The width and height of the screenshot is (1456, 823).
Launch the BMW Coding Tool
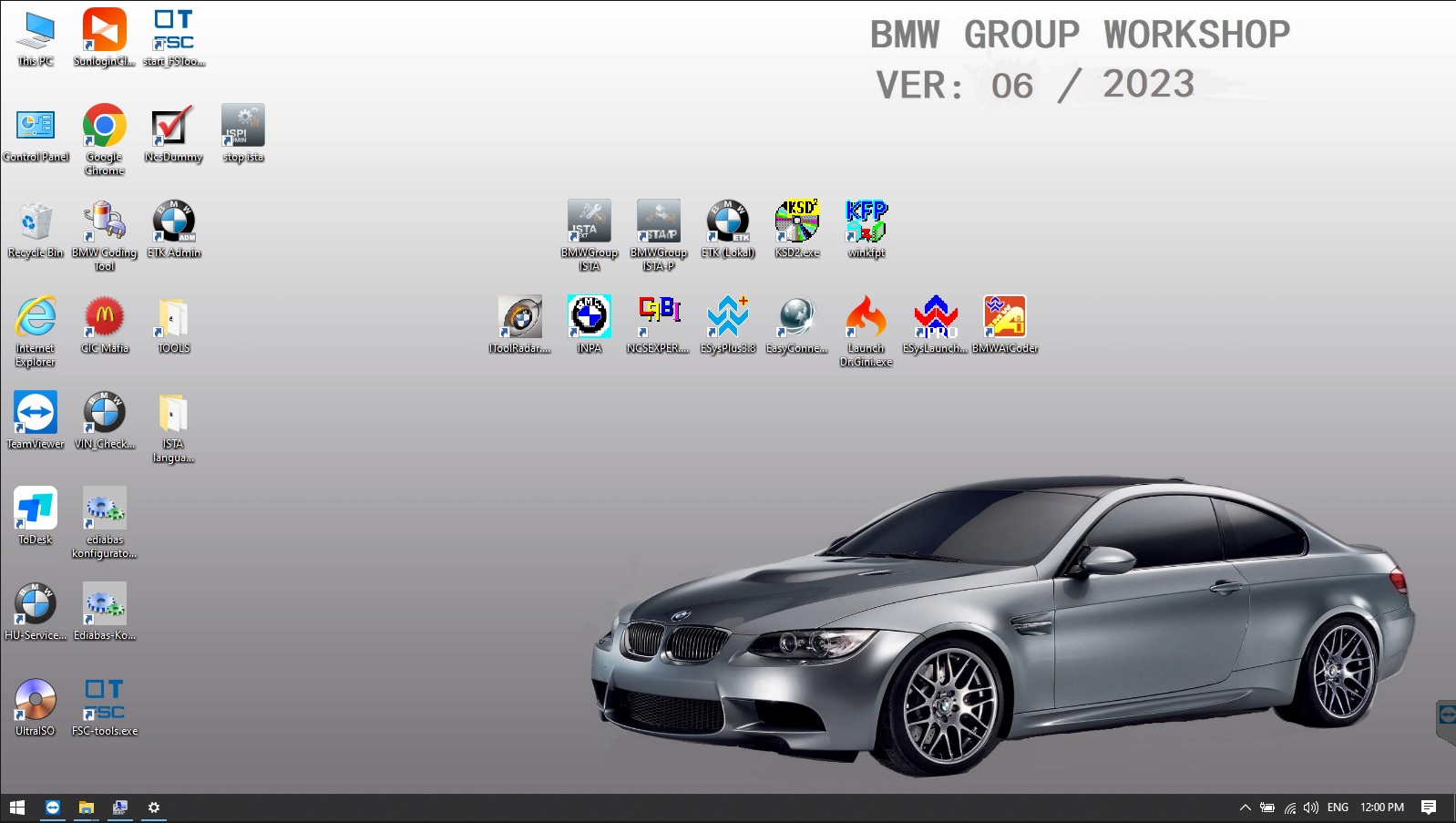pyautogui.click(x=105, y=236)
